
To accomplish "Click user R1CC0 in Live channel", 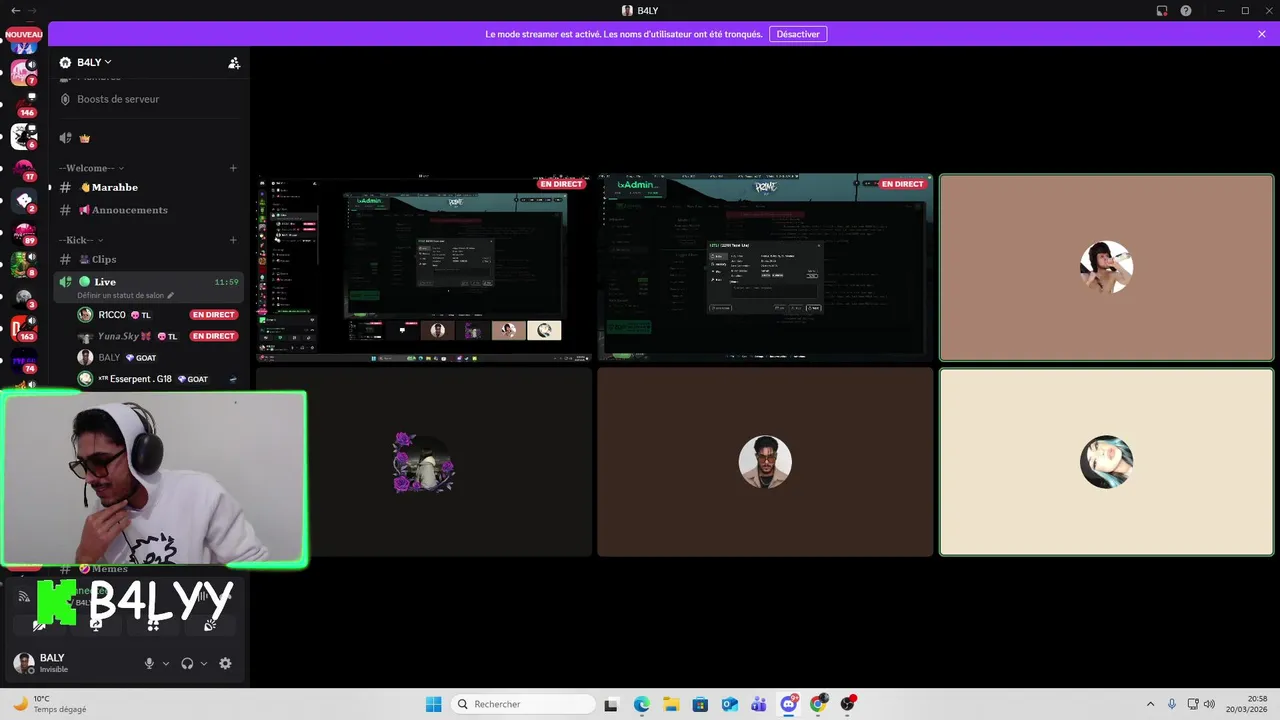I will pyautogui.click(x=112, y=315).
